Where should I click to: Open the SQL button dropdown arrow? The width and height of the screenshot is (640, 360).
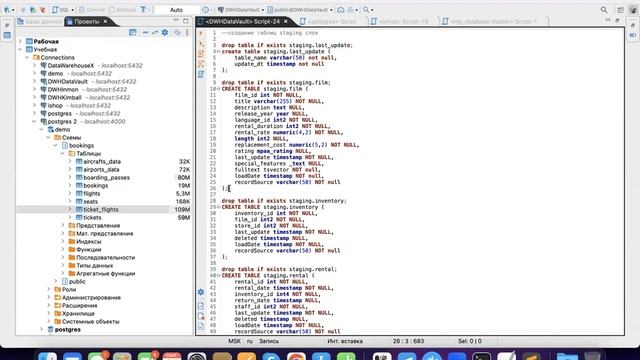tap(73, 10)
